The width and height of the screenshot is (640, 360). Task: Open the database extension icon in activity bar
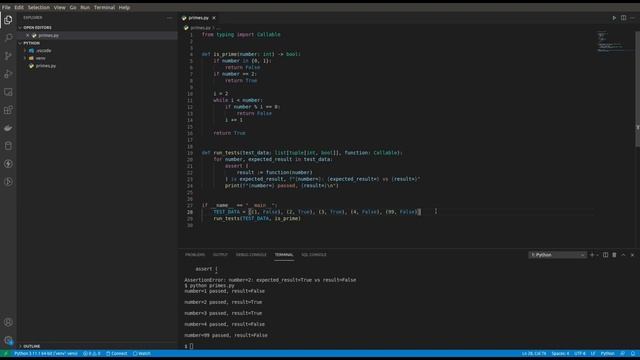click(x=8, y=146)
